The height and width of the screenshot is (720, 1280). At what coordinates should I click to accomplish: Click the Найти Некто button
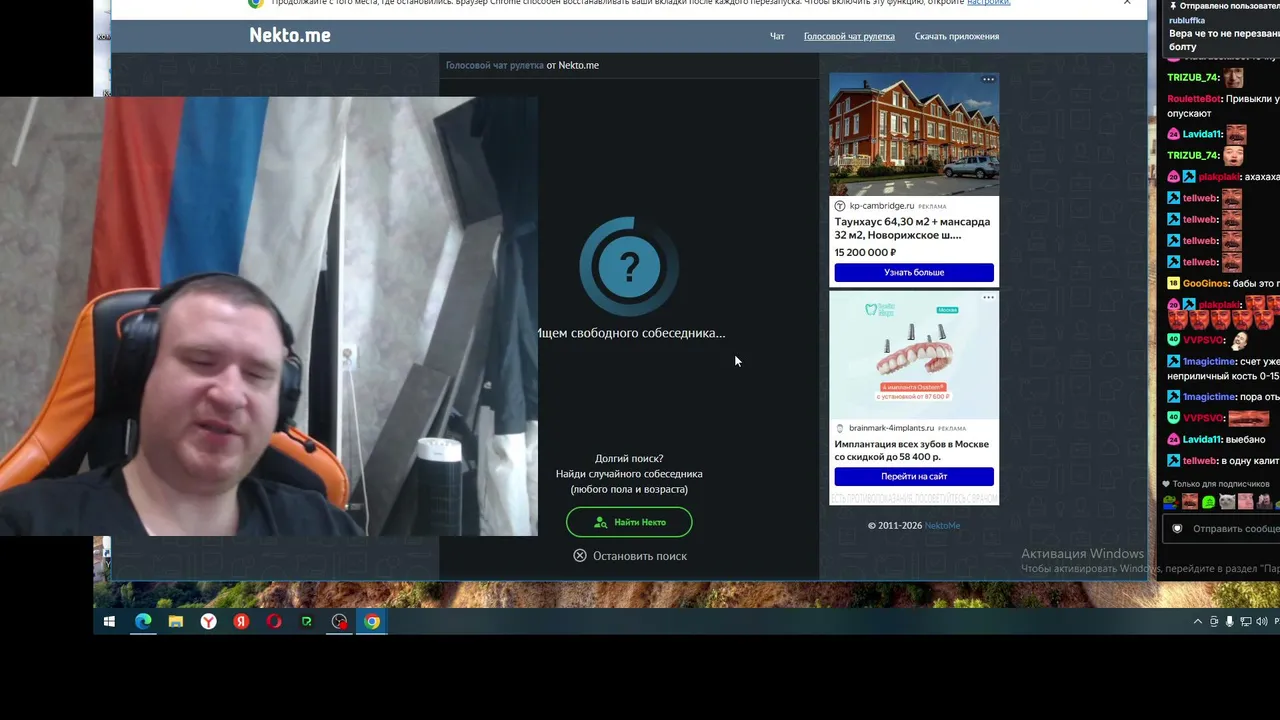click(x=629, y=522)
